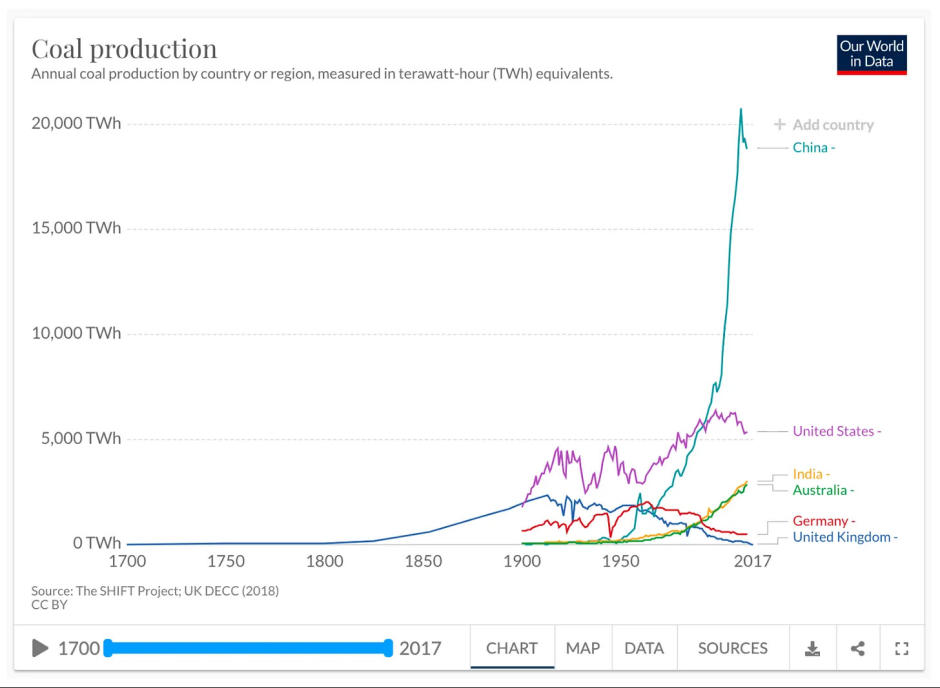
Task: Click the 2017 end year label in timeline
Action: click(x=420, y=648)
